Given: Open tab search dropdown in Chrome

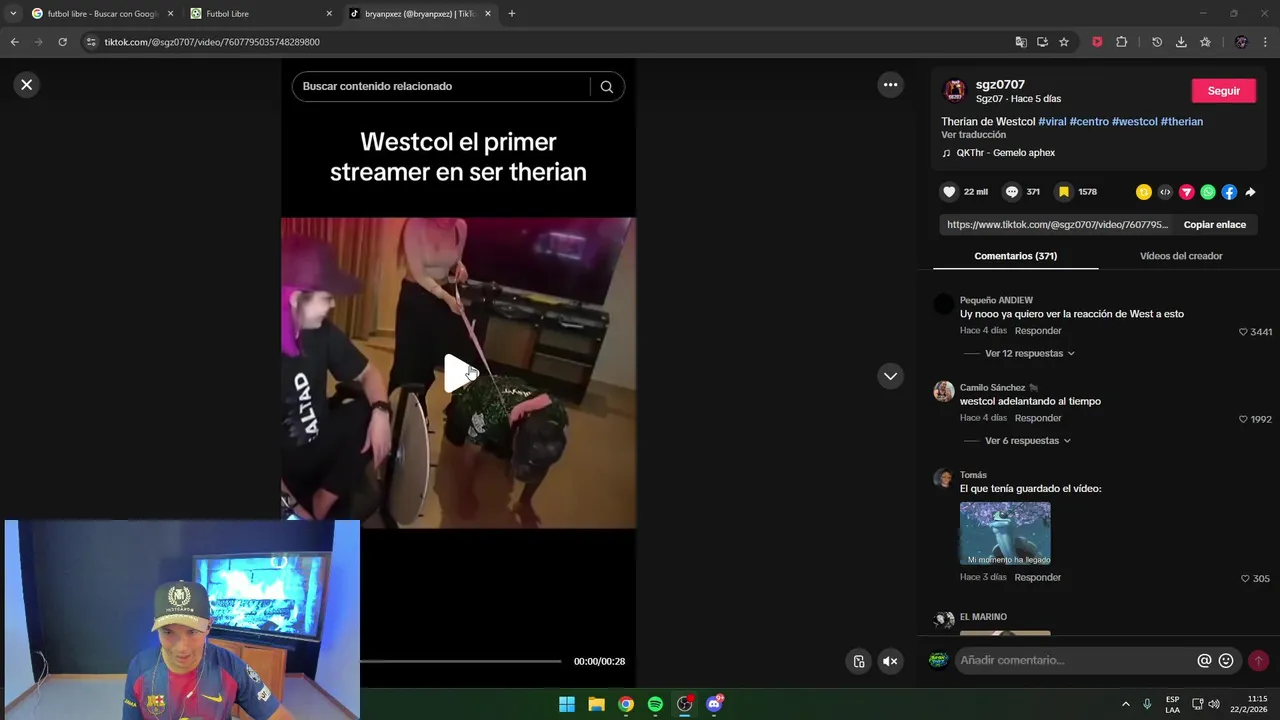Looking at the screenshot, I should pos(13,14).
